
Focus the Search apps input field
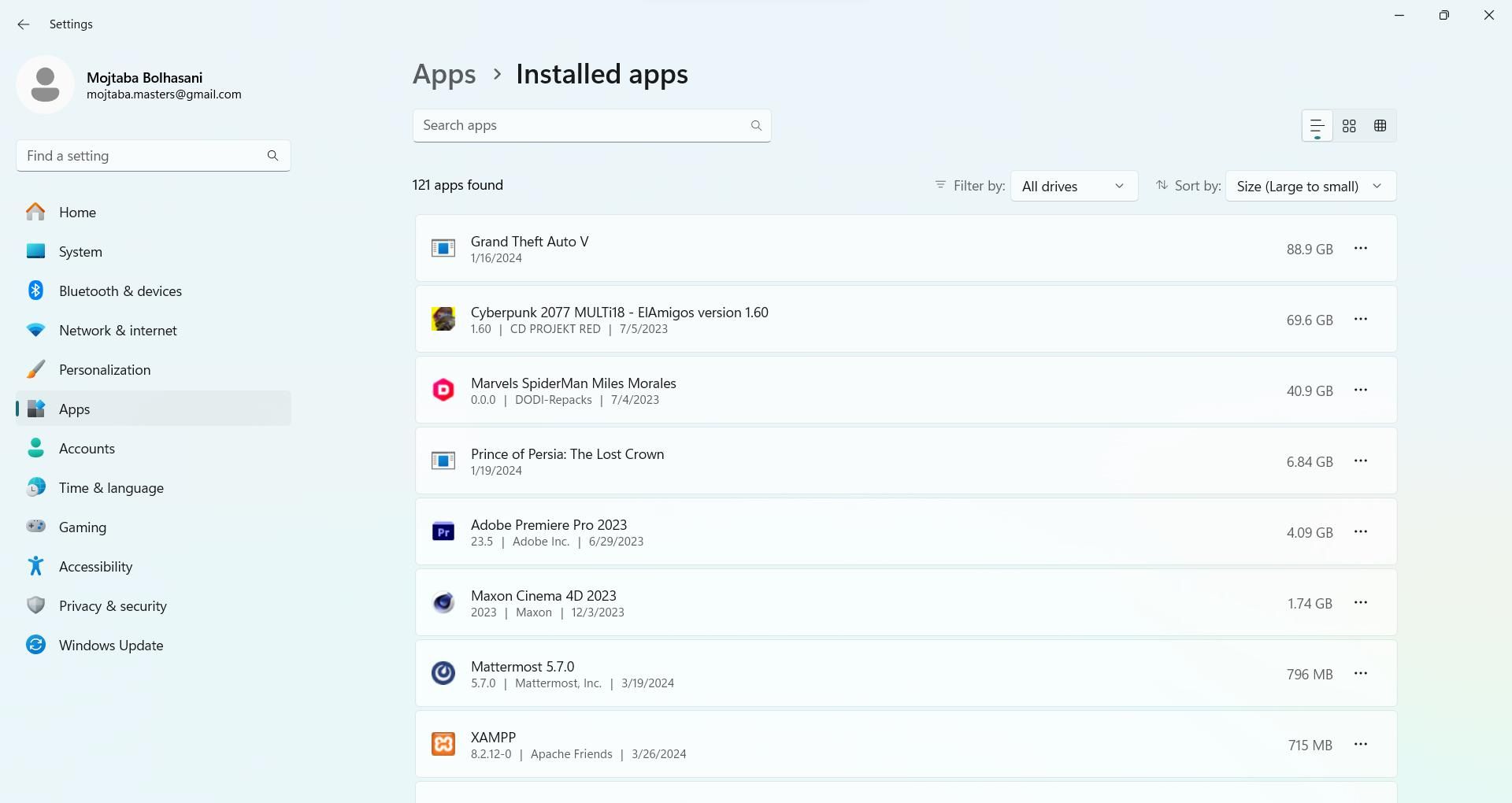pos(591,125)
